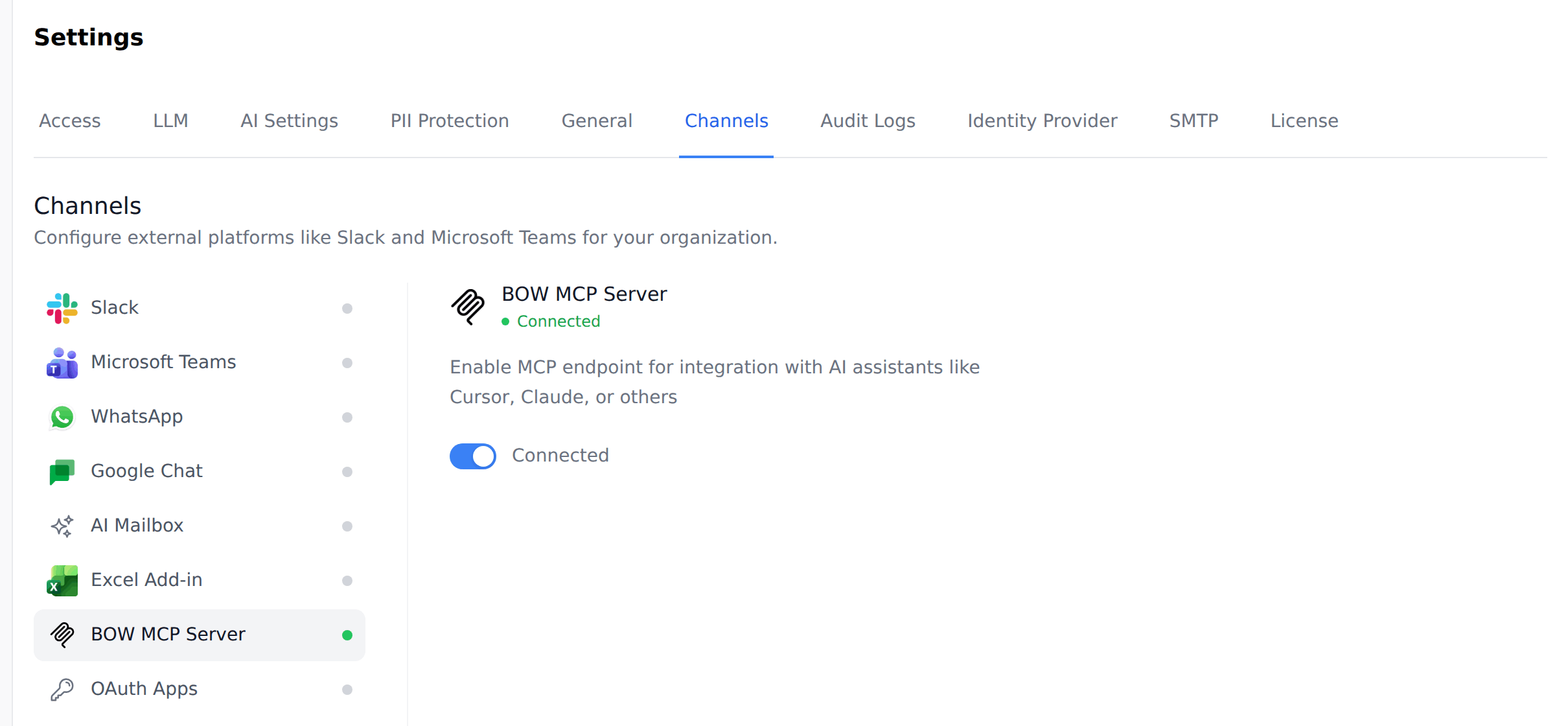Click the BOW MCP Server detail heading
1568x726 pixels.
[x=584, y=294]
